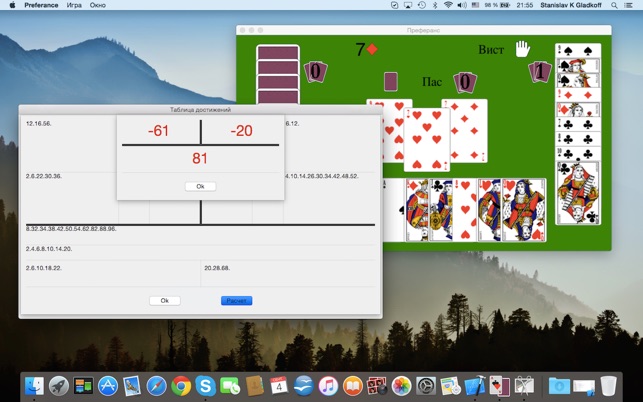Viewport: 643px width, 402px height.
Task: Click the entry 20.28.68.
Action: tap(217, 268)
